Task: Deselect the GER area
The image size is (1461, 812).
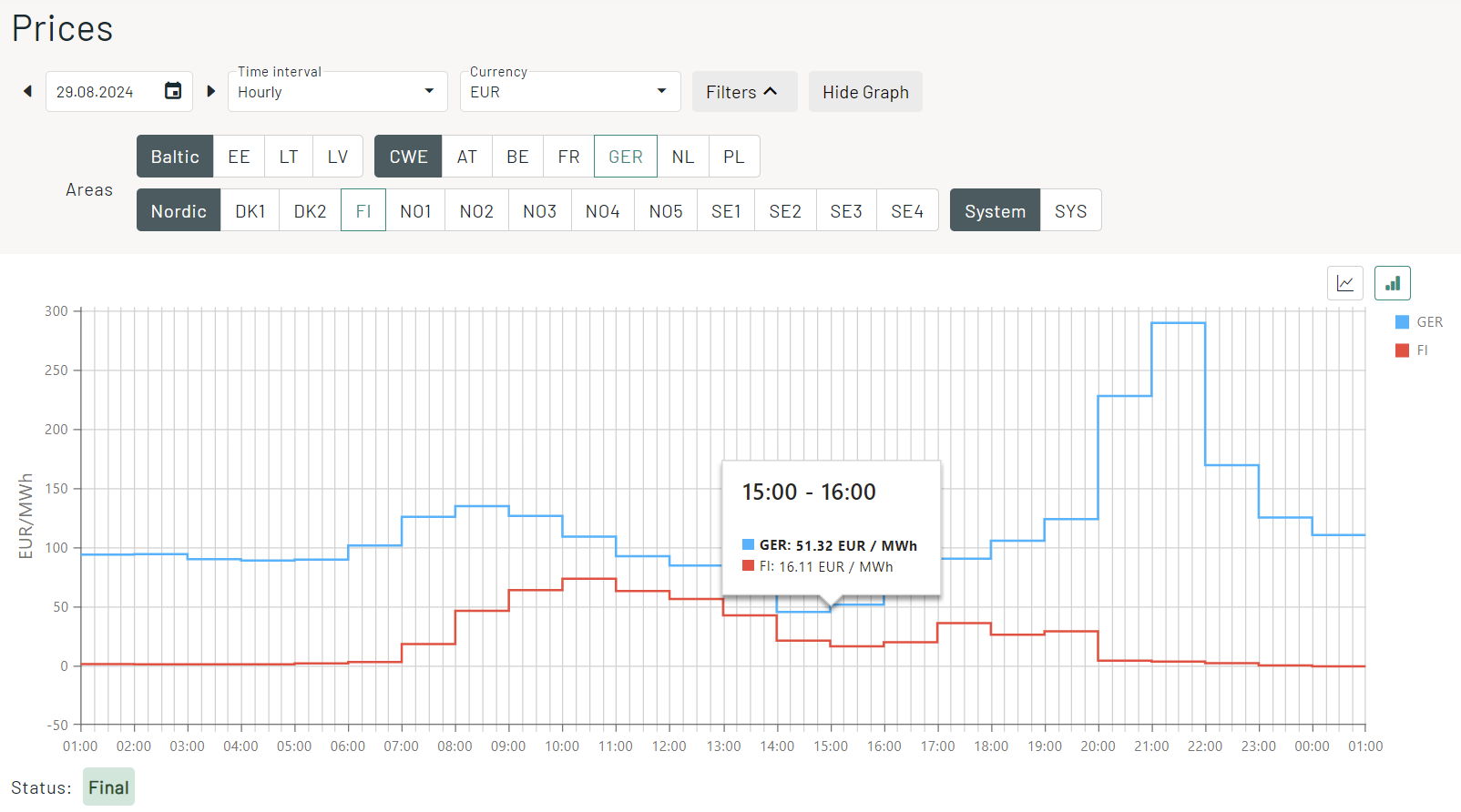Action: [625, 157]
